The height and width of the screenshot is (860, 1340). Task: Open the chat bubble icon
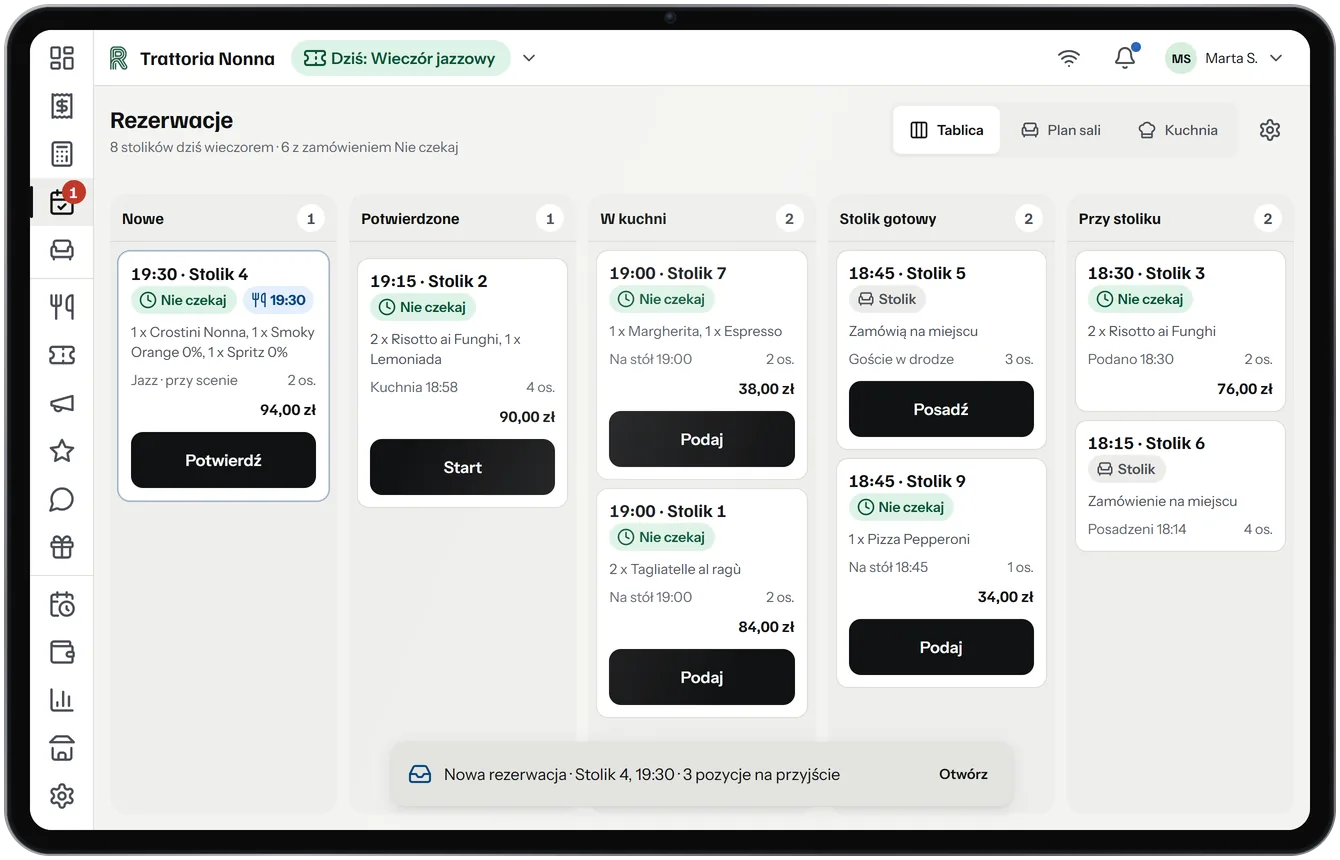click(x=62, y=499)
